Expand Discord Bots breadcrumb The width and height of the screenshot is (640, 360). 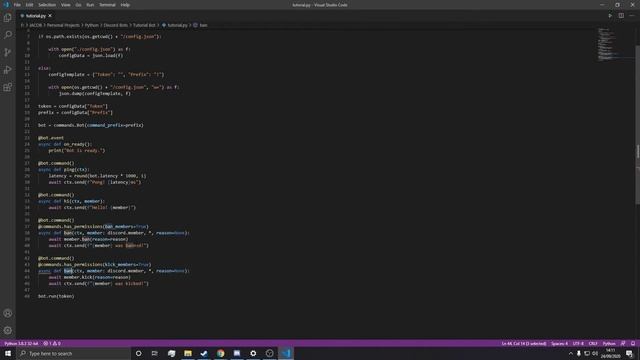point(116,25)
